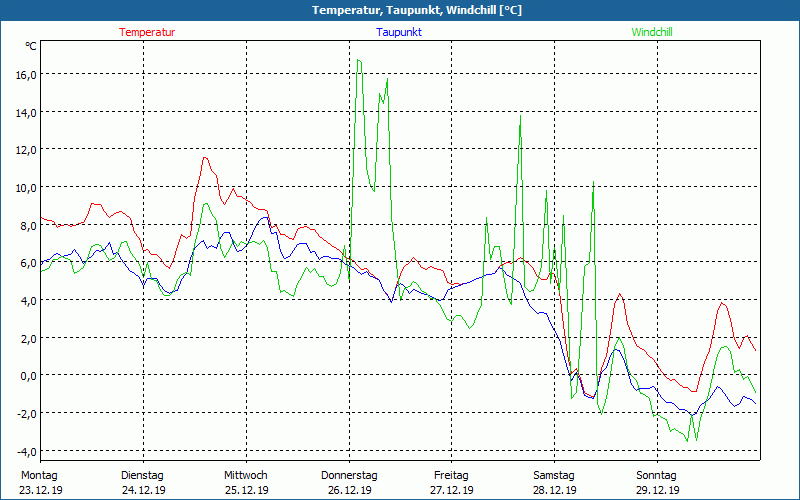800x500 pixels.
Task: Select the 16,0 y-axis value label
Action: [x=25, y=75]
